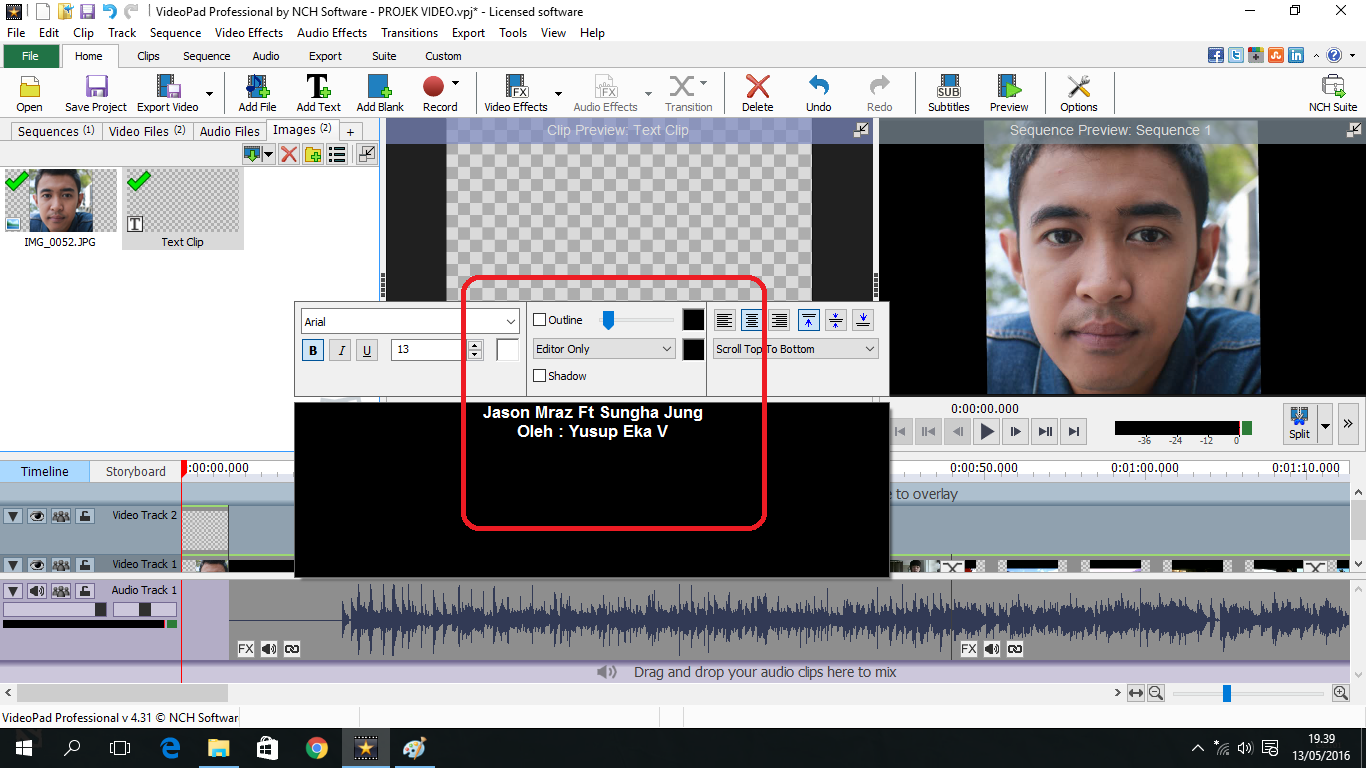The image size is (1366, 768).
Task: Open the Transitions menu
Action: [x=409, y=33]
